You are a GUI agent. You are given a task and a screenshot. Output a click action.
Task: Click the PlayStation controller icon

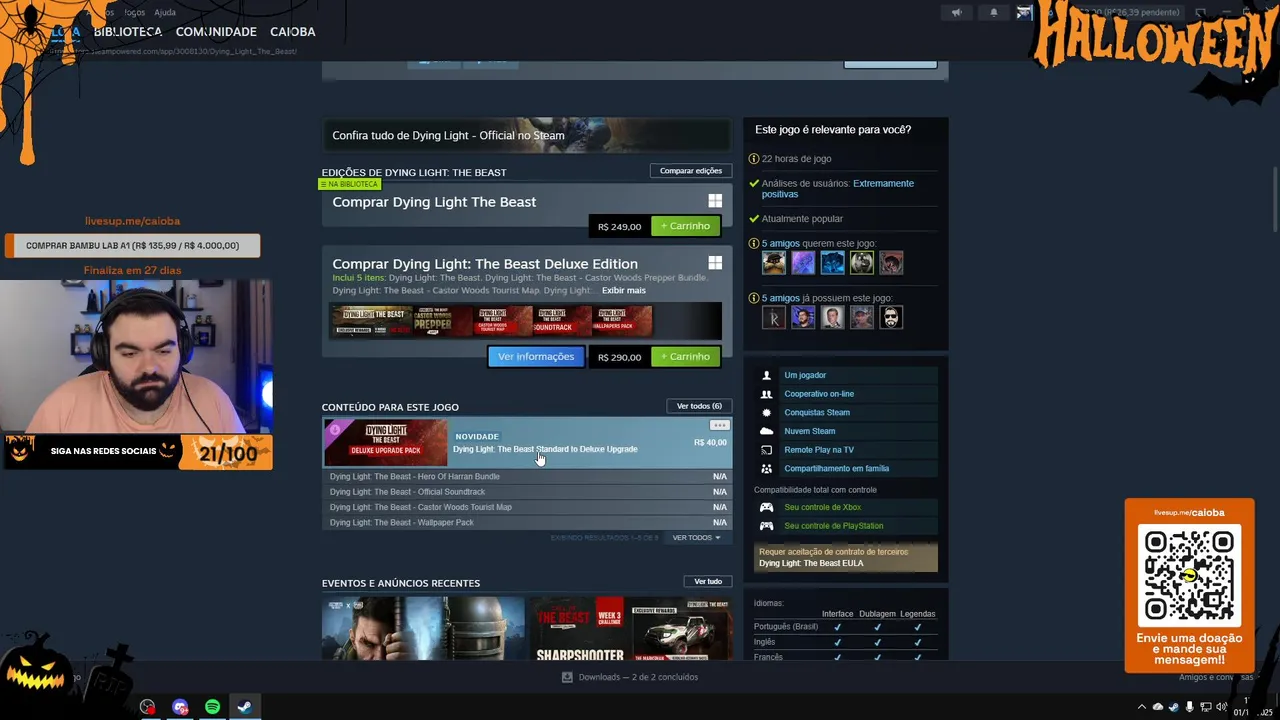(x=767, y=526)
